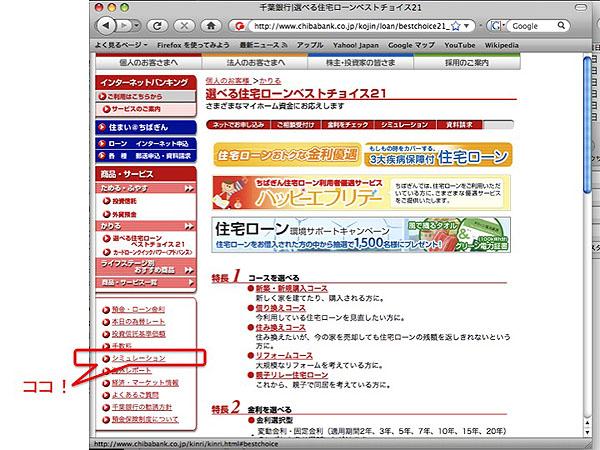The image size is (600, 450).
Task: Click the browser Back arrow button
Action: [107, 26]
